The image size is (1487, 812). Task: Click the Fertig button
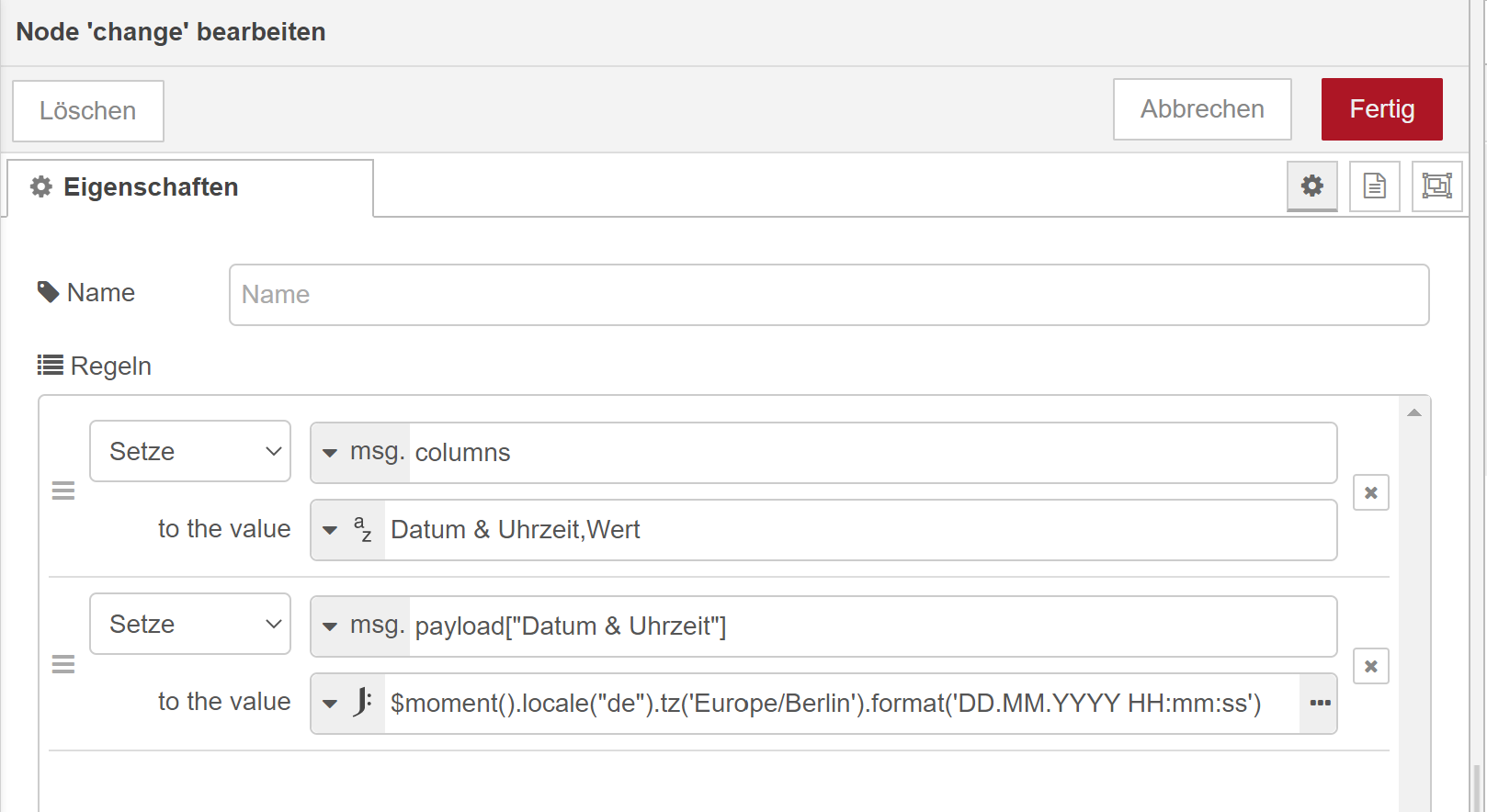(1381, 109)
